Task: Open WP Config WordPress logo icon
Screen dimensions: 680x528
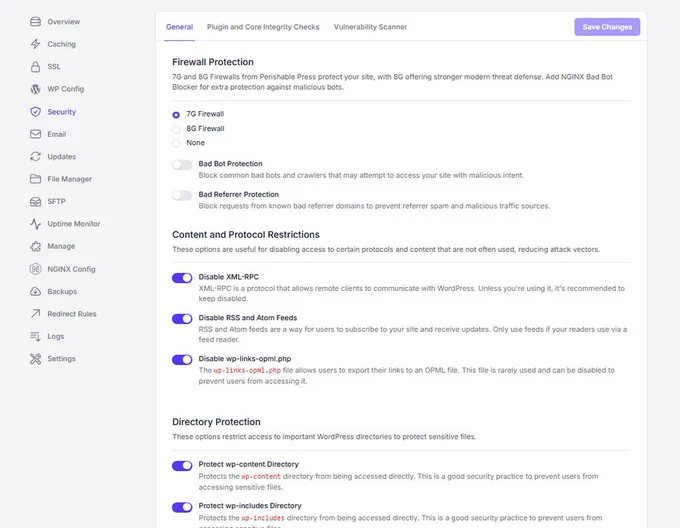Action: point(36,89)
